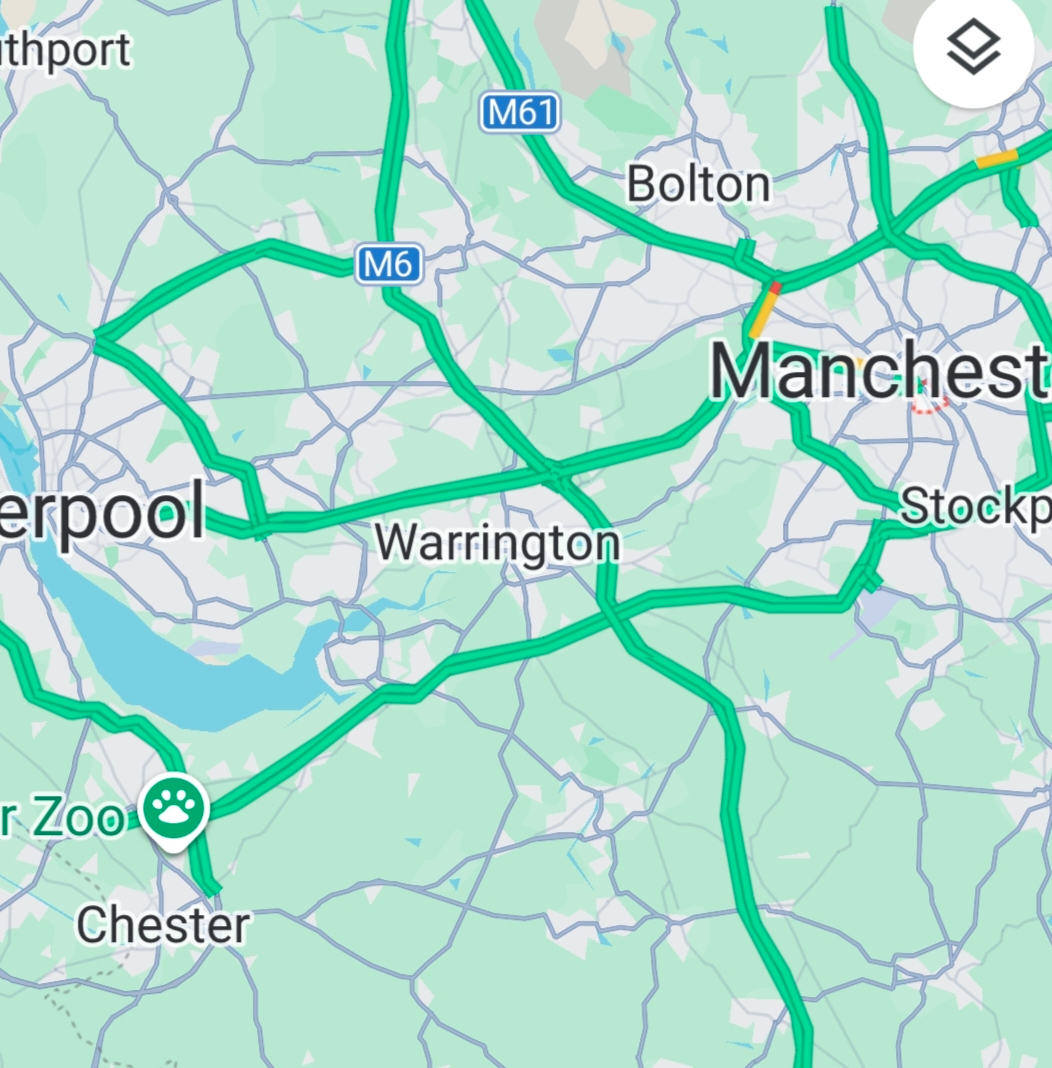Image resolution: width=1052 pixels, height=1068 pixels.
Task: Select the M61 motorway shield
Action: click(x=520, y=112)
